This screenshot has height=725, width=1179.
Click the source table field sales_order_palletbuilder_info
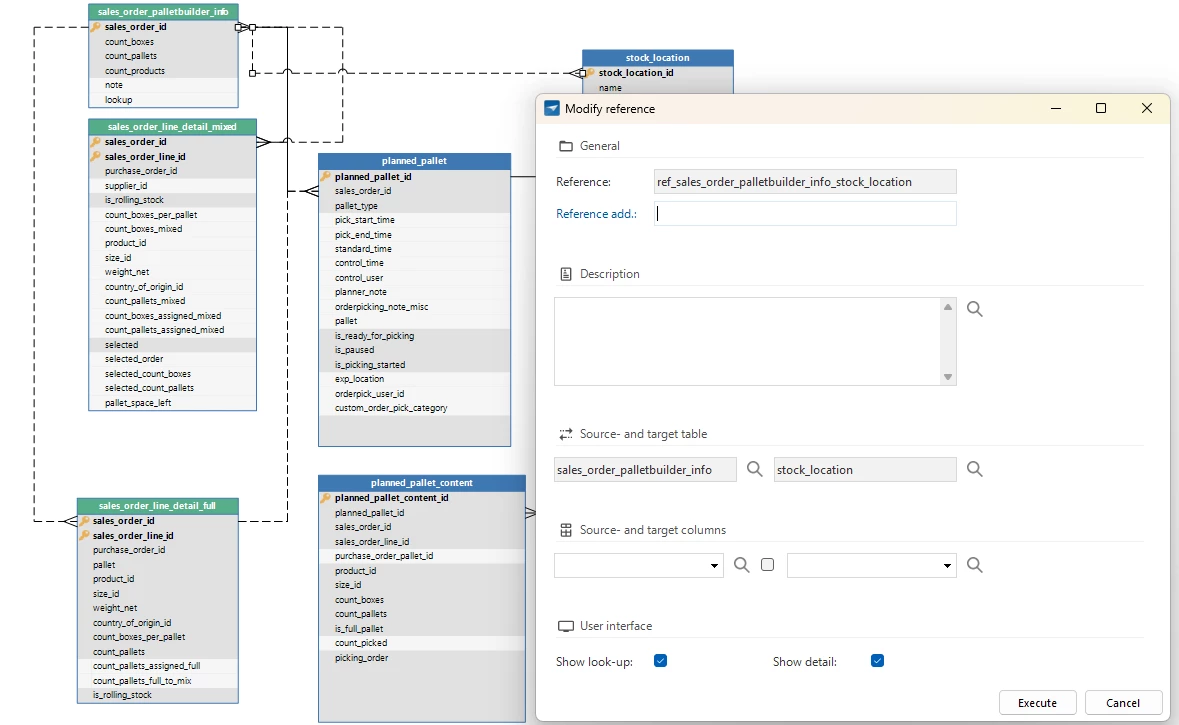(645, 470)
